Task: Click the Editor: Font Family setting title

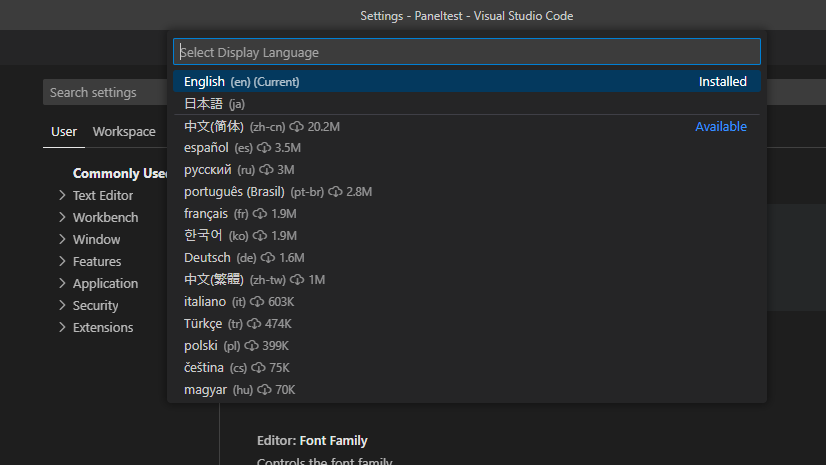Action: [x=312, y=441]
